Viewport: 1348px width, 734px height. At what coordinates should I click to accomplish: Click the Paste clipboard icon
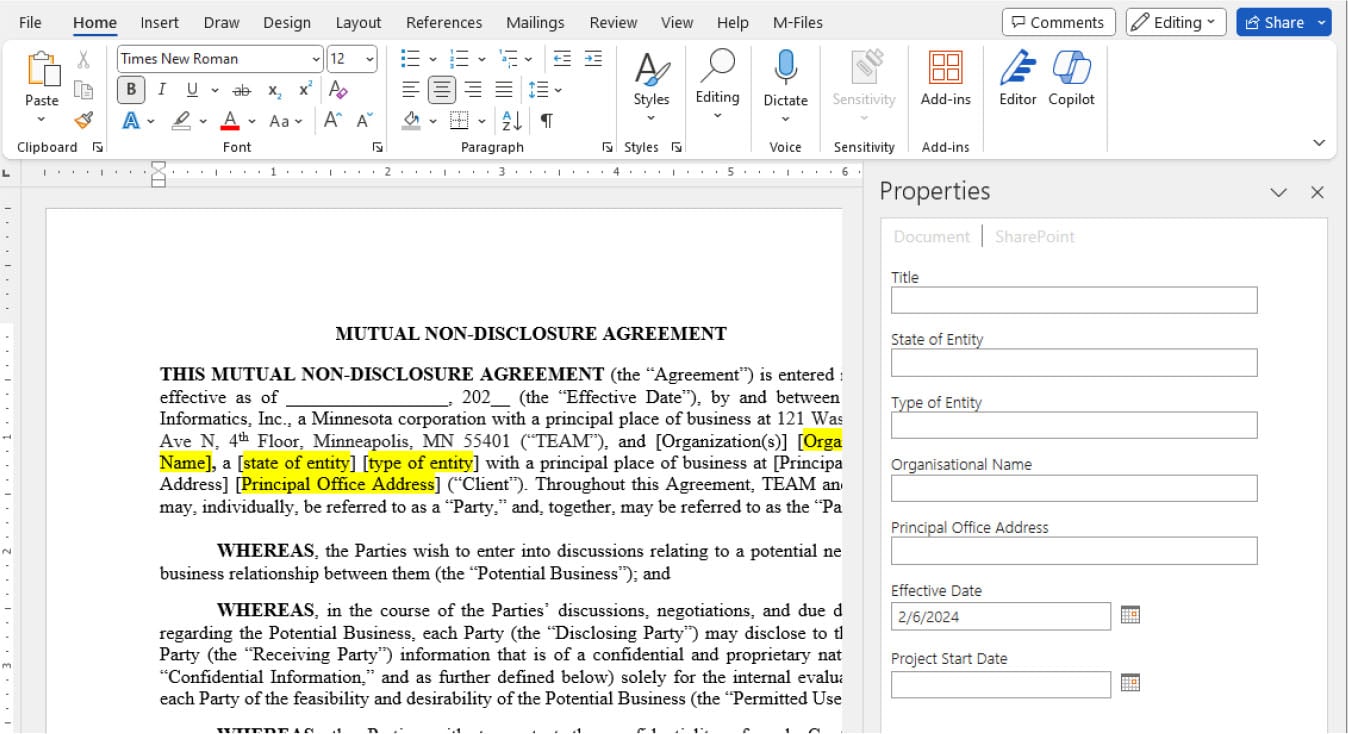point(42,69)
